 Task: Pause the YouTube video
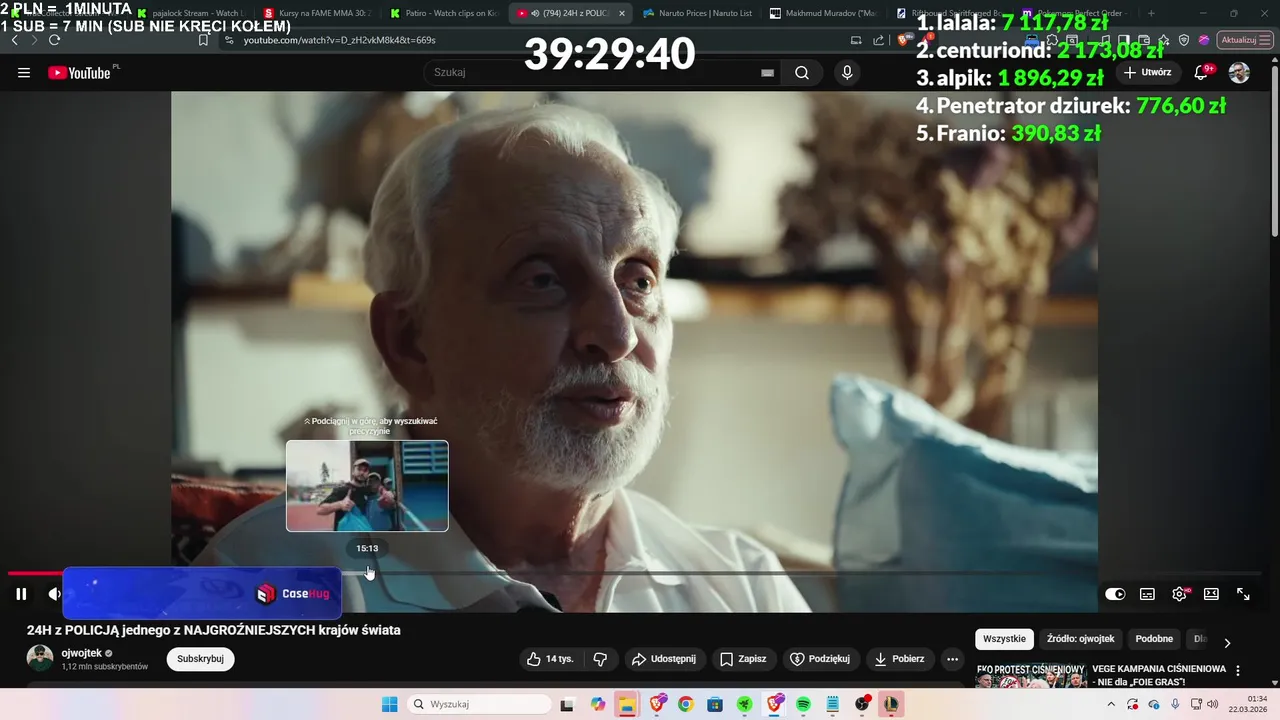[x=21, y=594]
